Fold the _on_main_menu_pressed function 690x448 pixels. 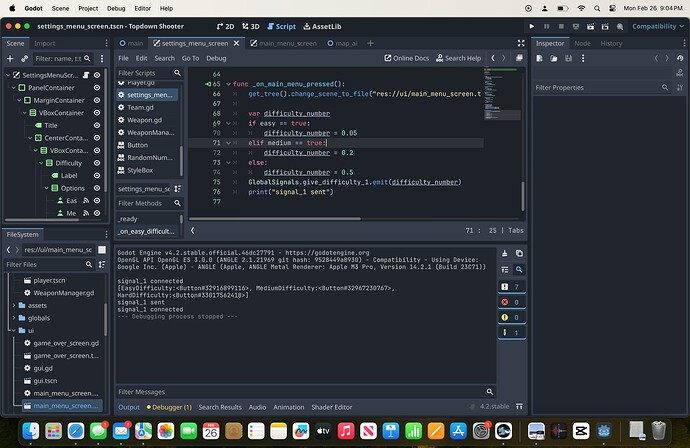point(228,84)
